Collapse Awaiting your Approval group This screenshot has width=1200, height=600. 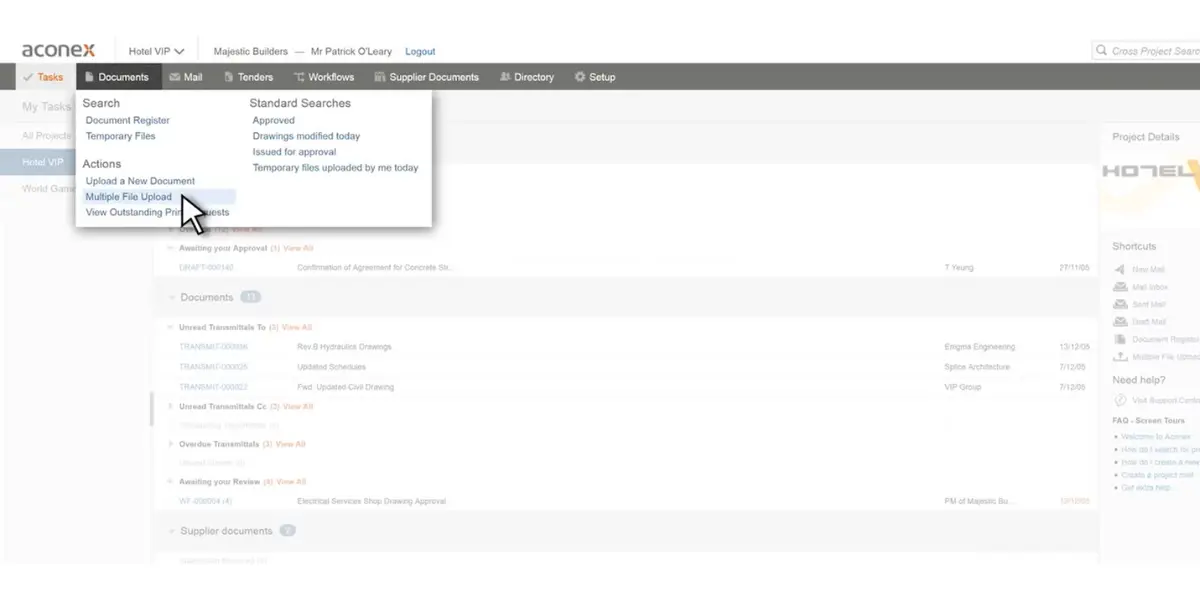tap(171, 248)
